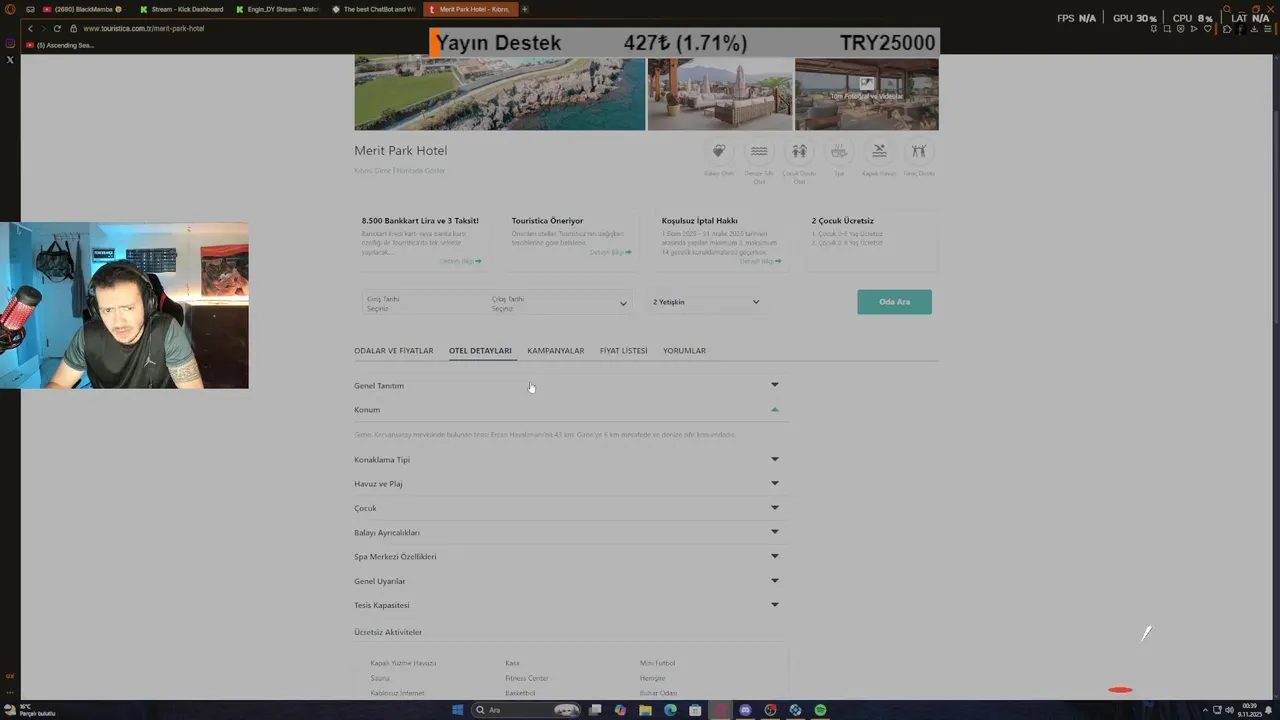Click the Kapalı Havuz swimmer icon
This screenshot has width=1280, height=720.
click(x=879, y=151)
